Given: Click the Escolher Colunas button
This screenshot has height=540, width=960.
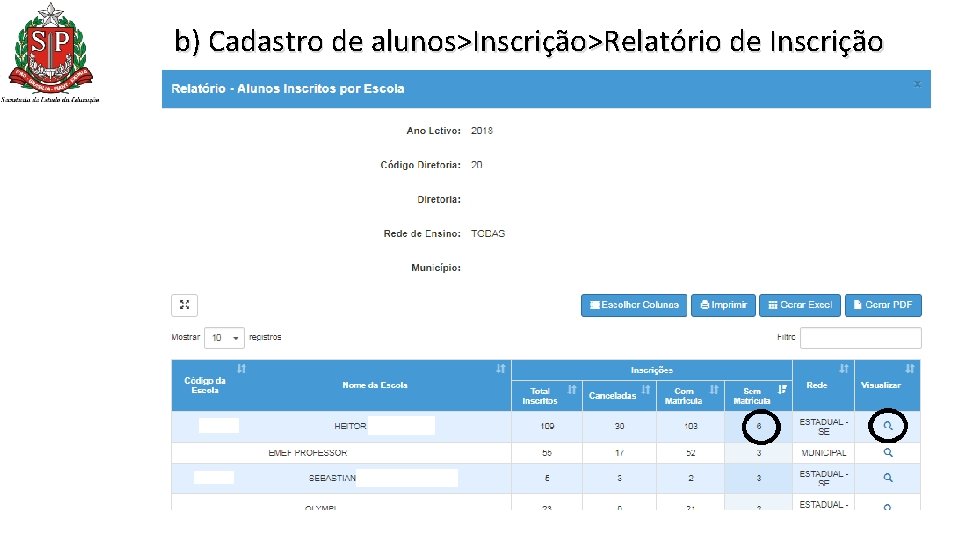Looking at the screenshot, I should click(x=634, y=305).
